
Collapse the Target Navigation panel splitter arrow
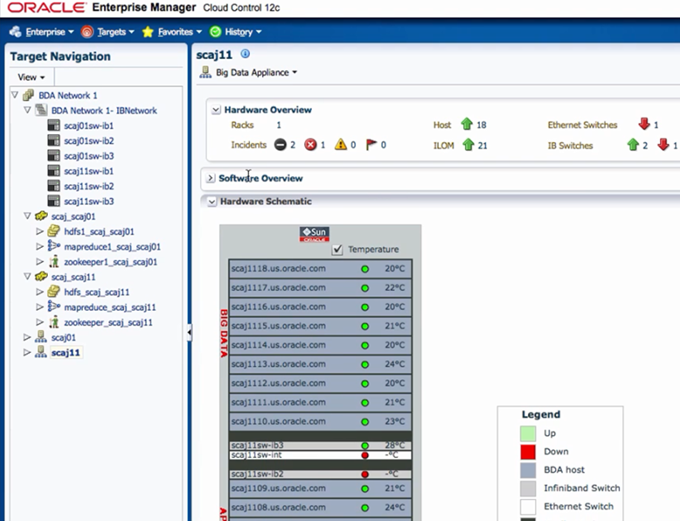pyautogui.click(x=189, y=333)
